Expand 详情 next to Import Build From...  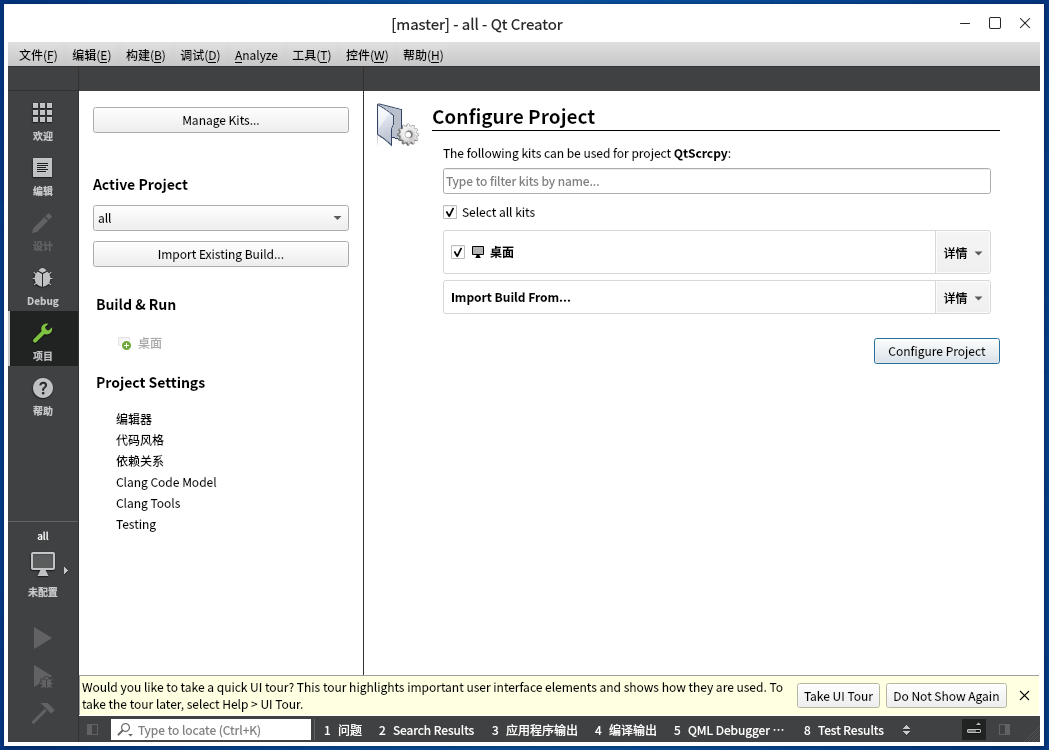(x=962, y=297)
